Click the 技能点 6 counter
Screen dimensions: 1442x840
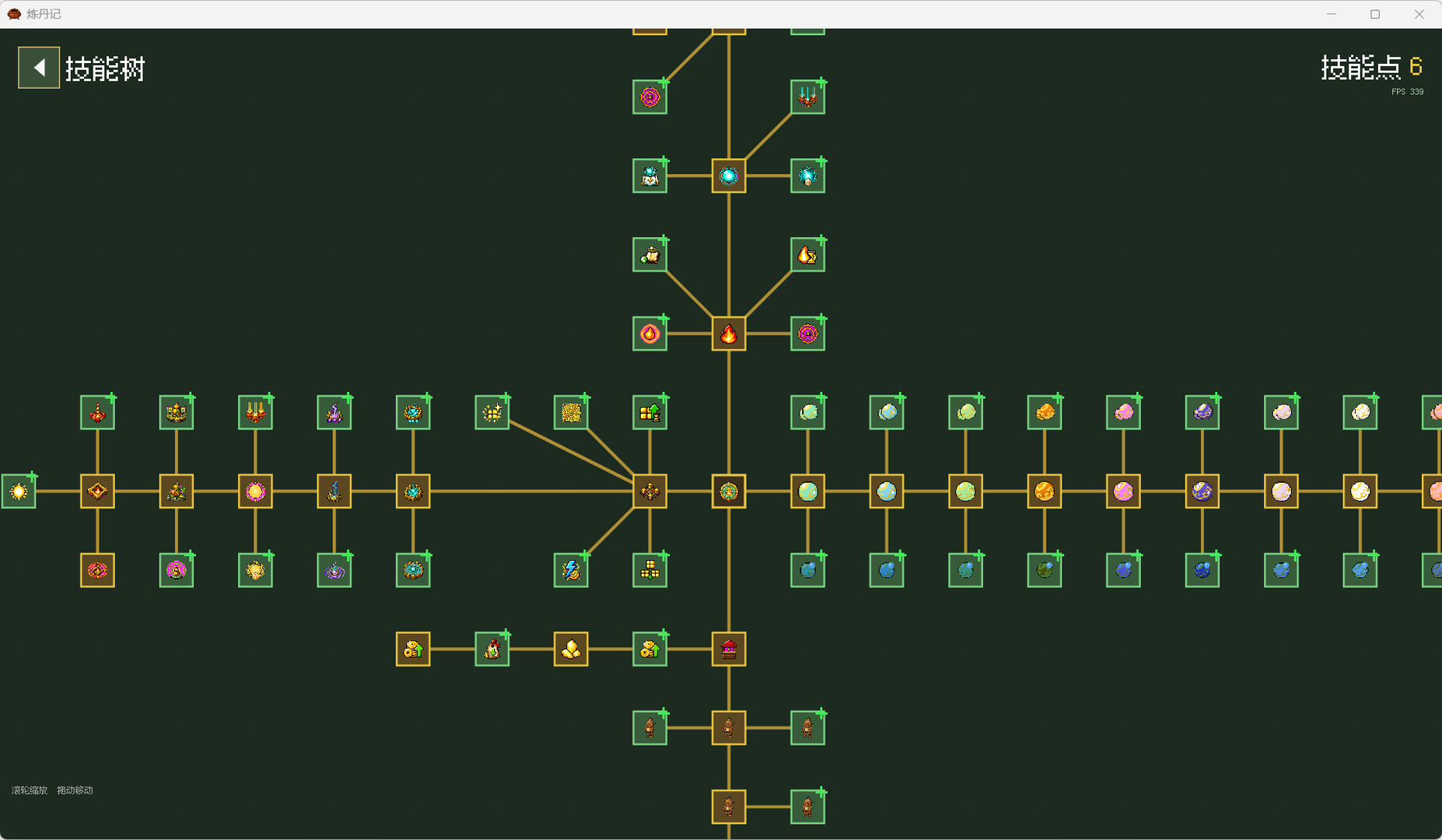(x=1372, y=68)
